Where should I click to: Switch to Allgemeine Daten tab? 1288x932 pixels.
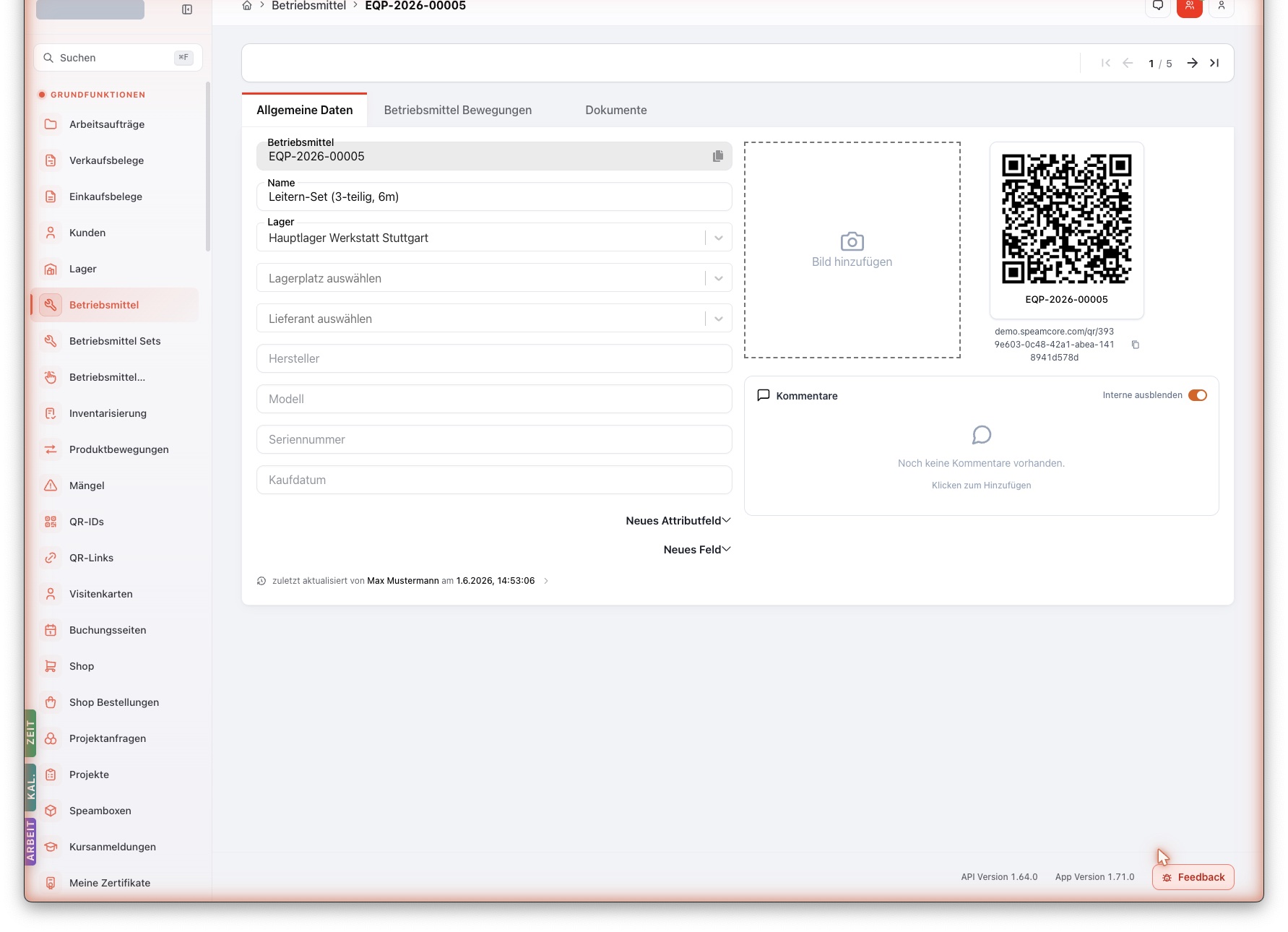tap(305, 110)
